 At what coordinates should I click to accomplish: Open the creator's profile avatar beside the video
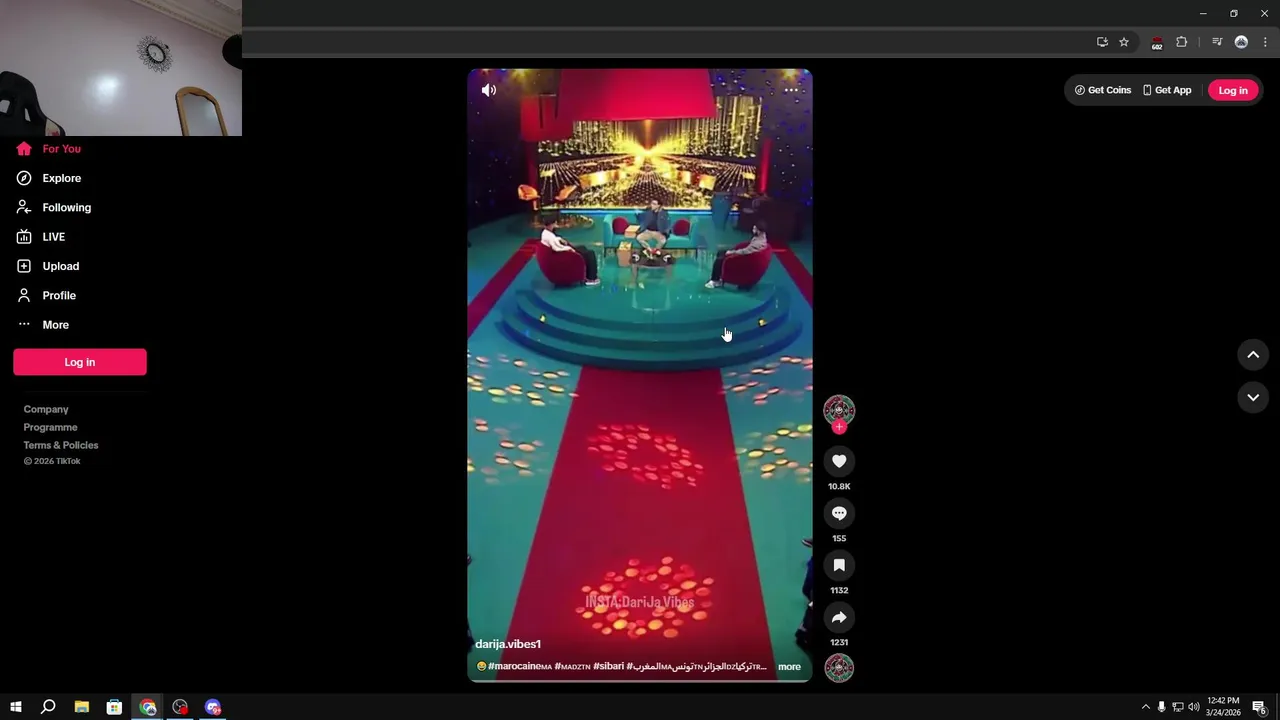click(x=839, y=410)
